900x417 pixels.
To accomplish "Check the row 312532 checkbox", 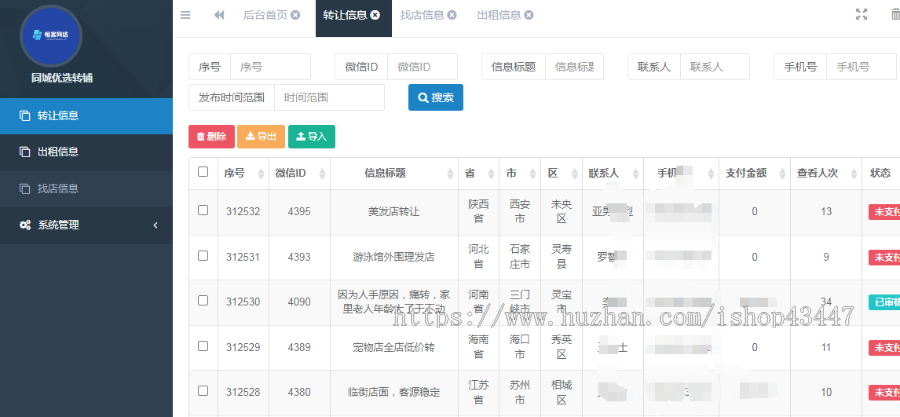I will coord(203,210).
